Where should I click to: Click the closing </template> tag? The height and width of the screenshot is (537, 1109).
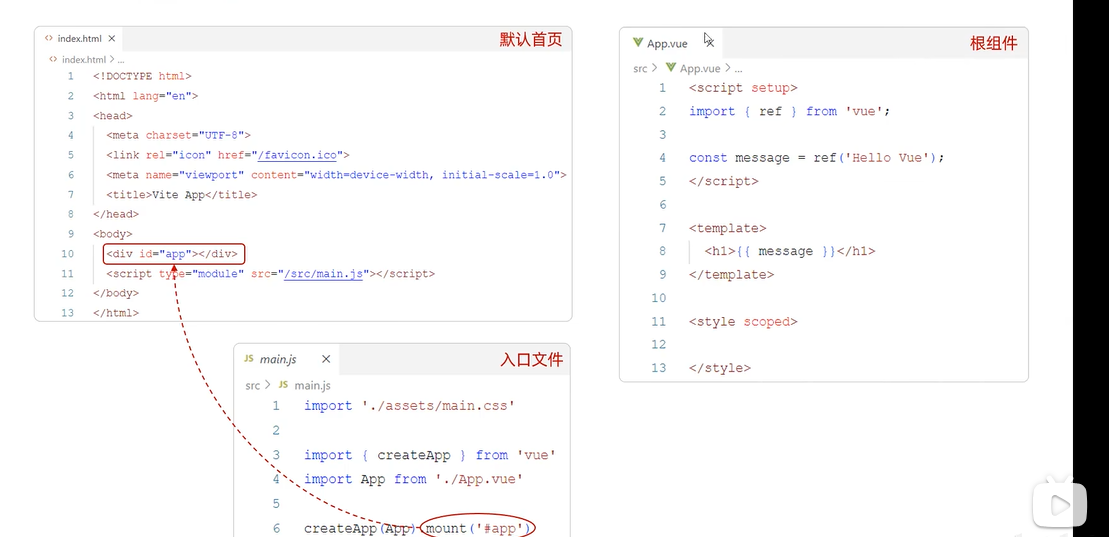(731, 275)
